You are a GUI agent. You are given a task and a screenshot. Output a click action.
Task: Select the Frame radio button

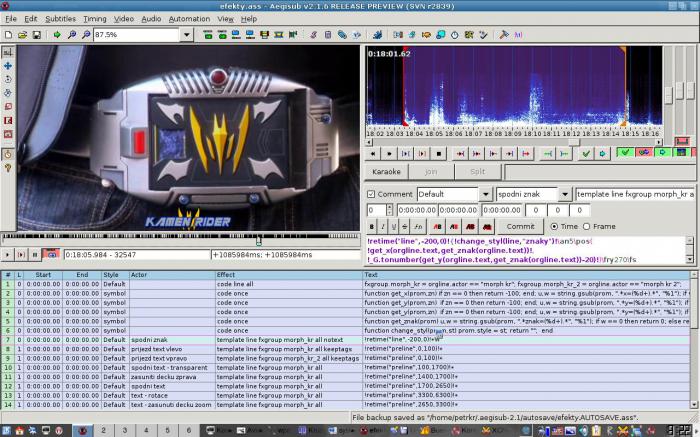click(x=587, y=227)
